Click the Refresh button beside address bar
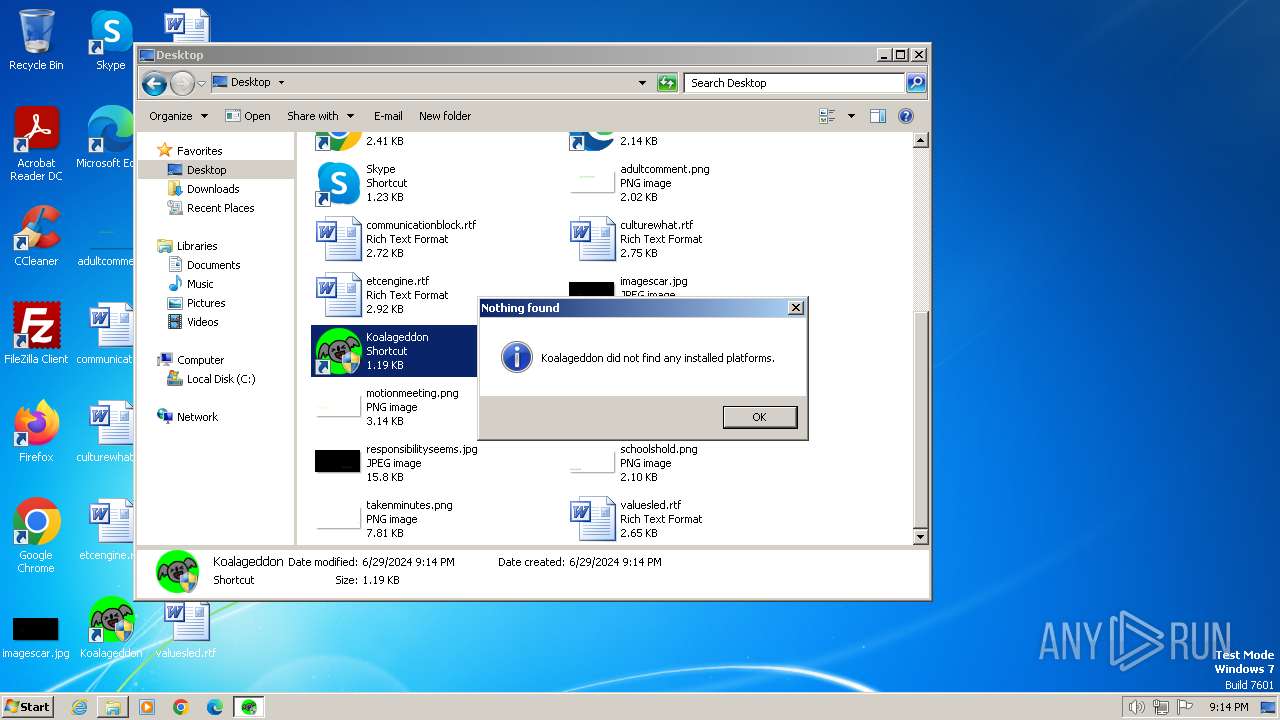Image resolution: width=1280 pixels, height=720 pixels. click(x=667, y=83)
